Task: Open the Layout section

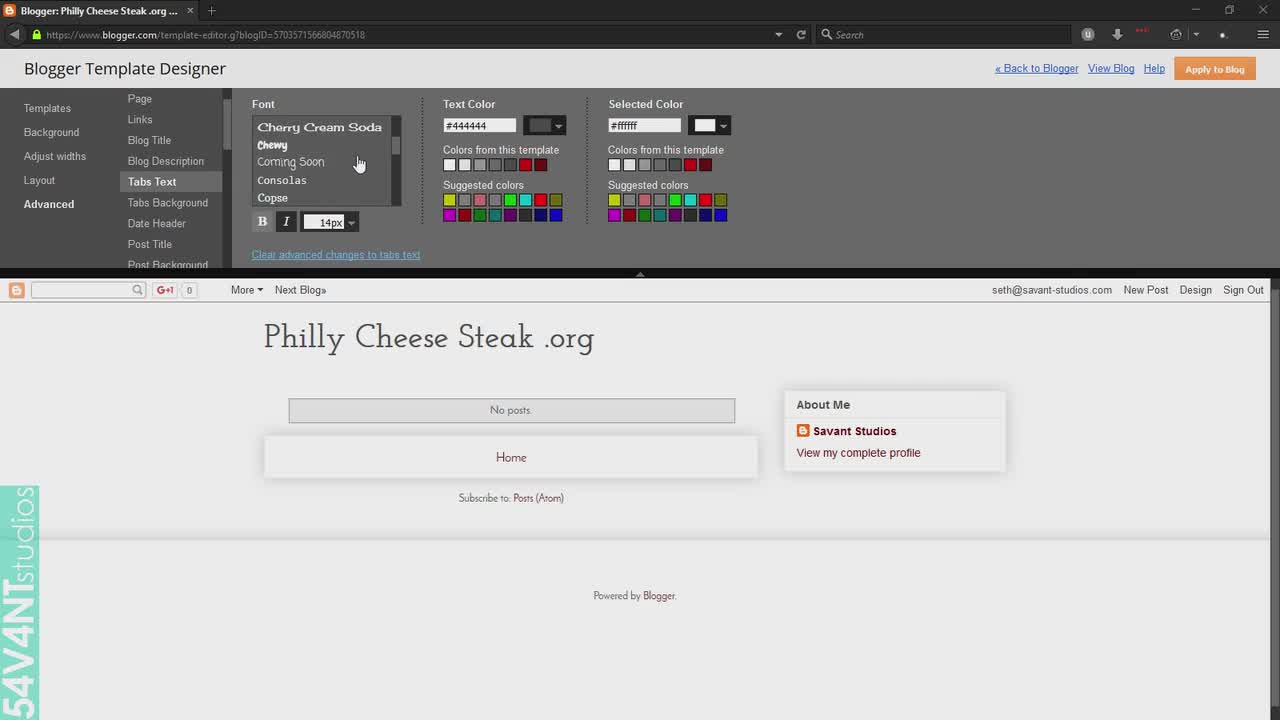Action: pyautogui.click(x=39, y=180)
